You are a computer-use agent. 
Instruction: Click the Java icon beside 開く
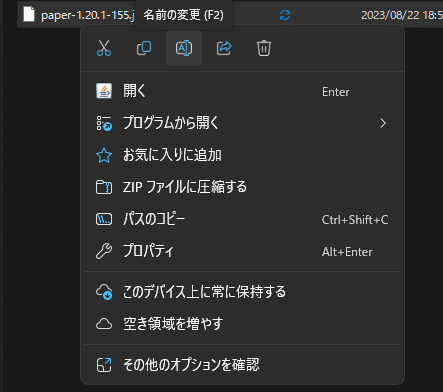pos(104,91)
